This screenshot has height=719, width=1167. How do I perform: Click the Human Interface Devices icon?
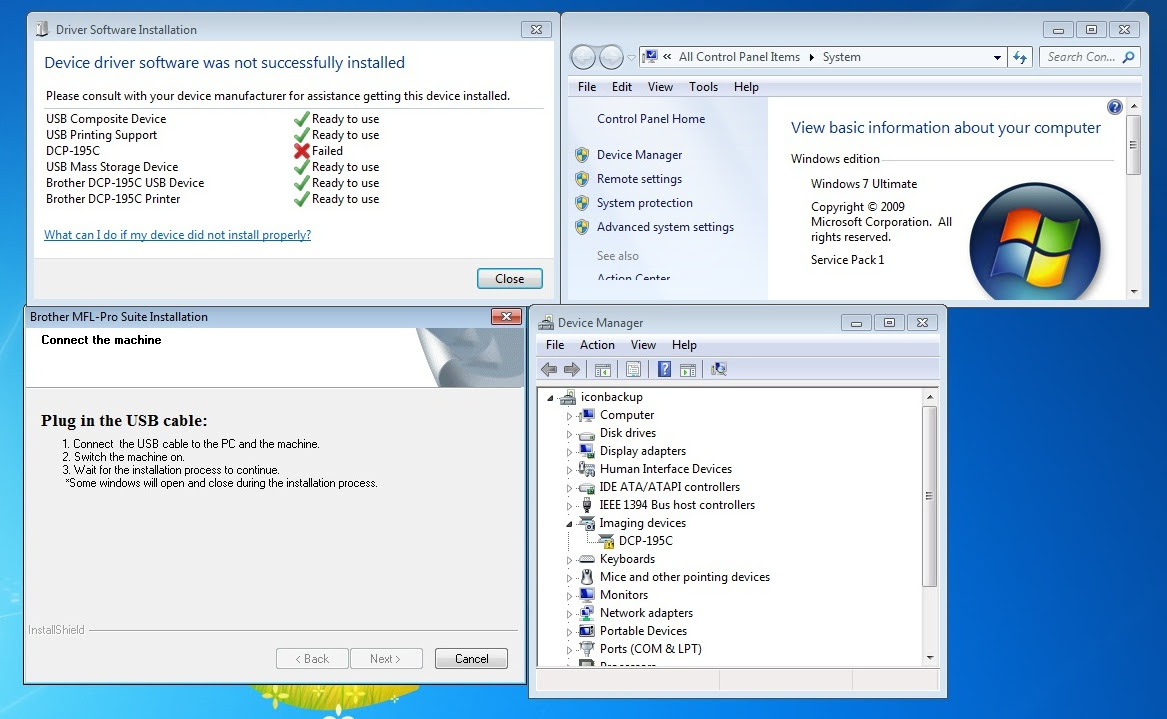click(x=586, y=469)
